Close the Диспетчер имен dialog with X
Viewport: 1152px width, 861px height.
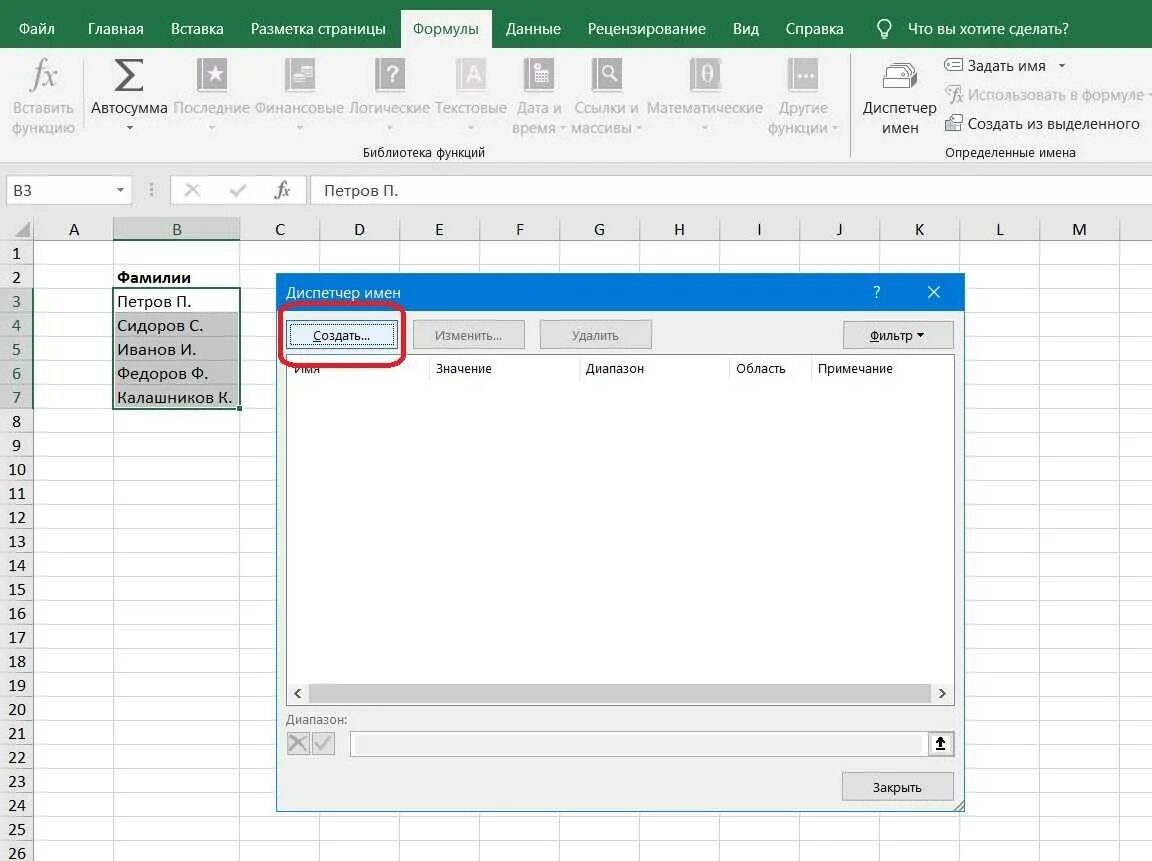tap(934, 292)
